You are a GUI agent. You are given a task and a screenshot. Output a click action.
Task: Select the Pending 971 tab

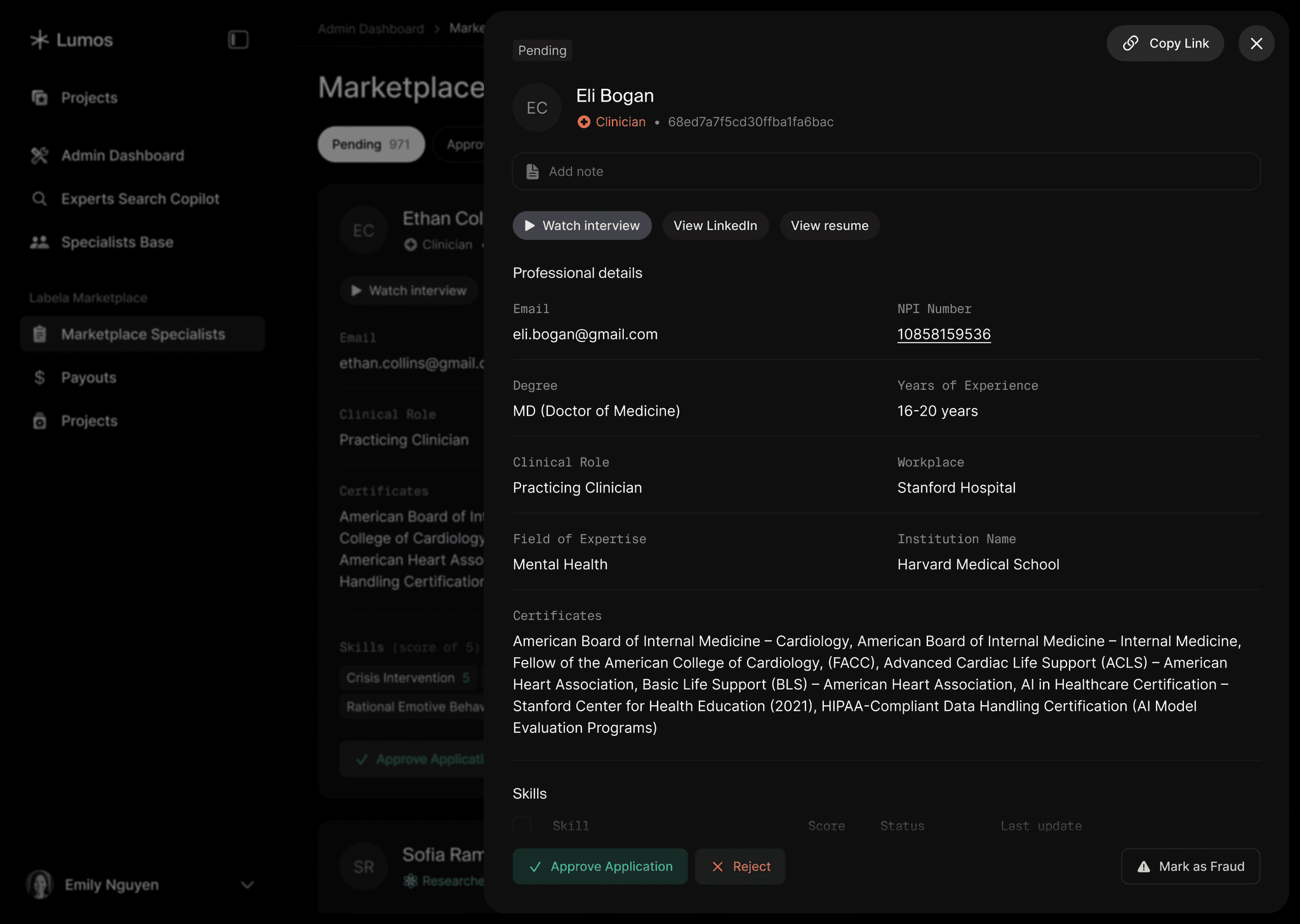click(371, 144)
